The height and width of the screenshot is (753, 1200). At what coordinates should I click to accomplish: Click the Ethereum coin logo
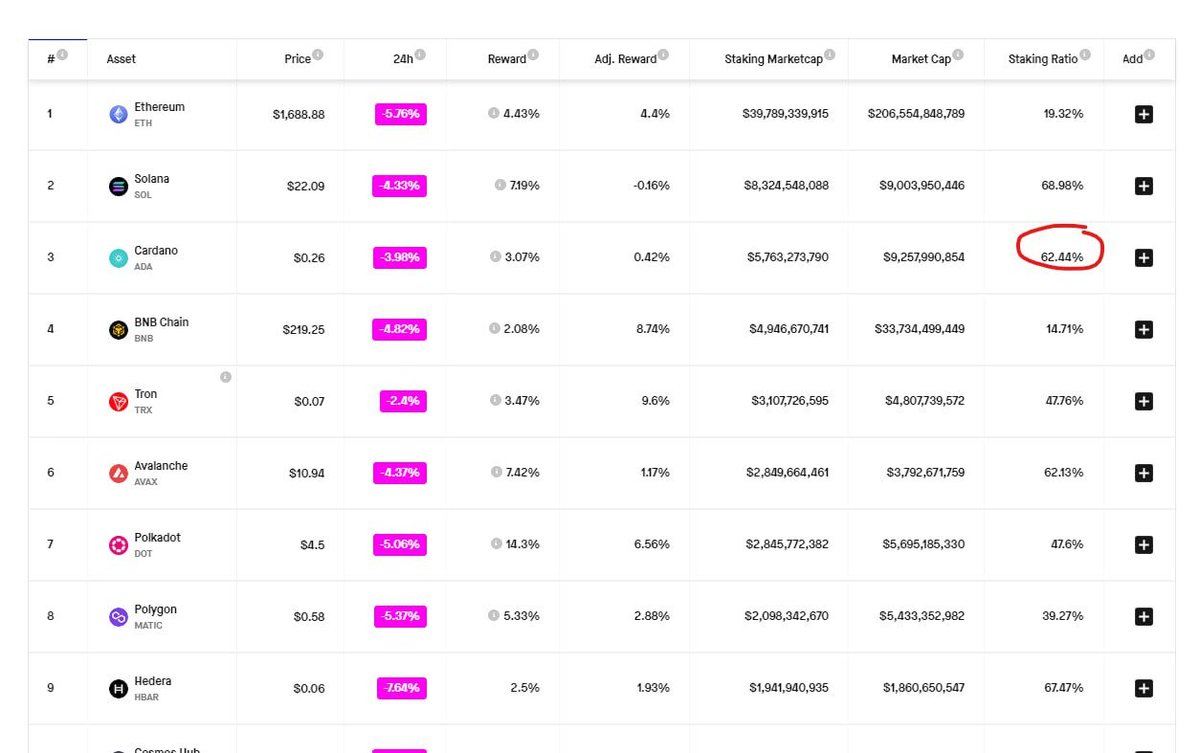[x=118, y=114]
